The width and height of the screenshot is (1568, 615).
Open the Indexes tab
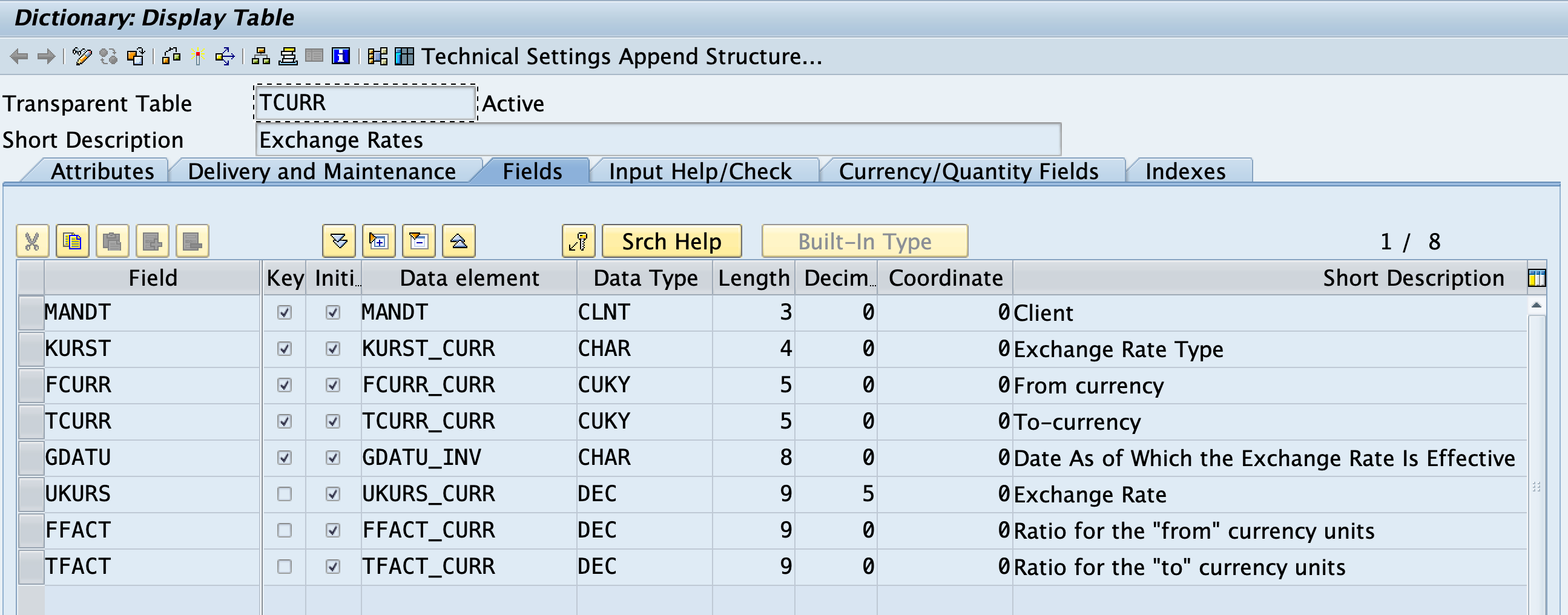click(1185, 171)
